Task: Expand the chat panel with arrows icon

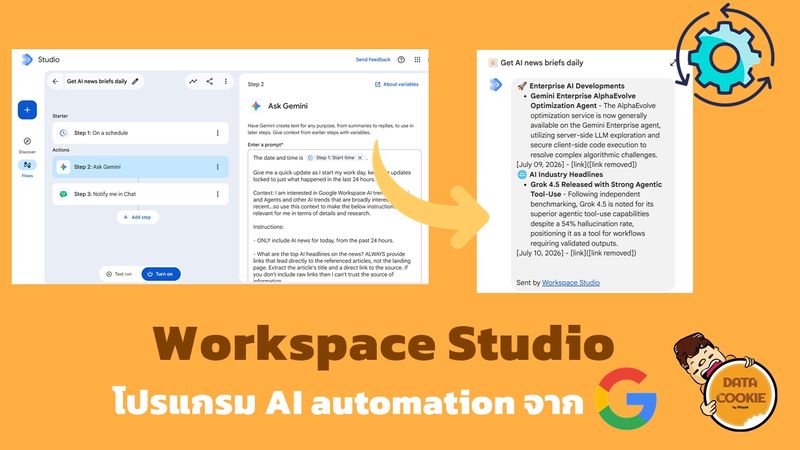Action: (x=673, y=63)
